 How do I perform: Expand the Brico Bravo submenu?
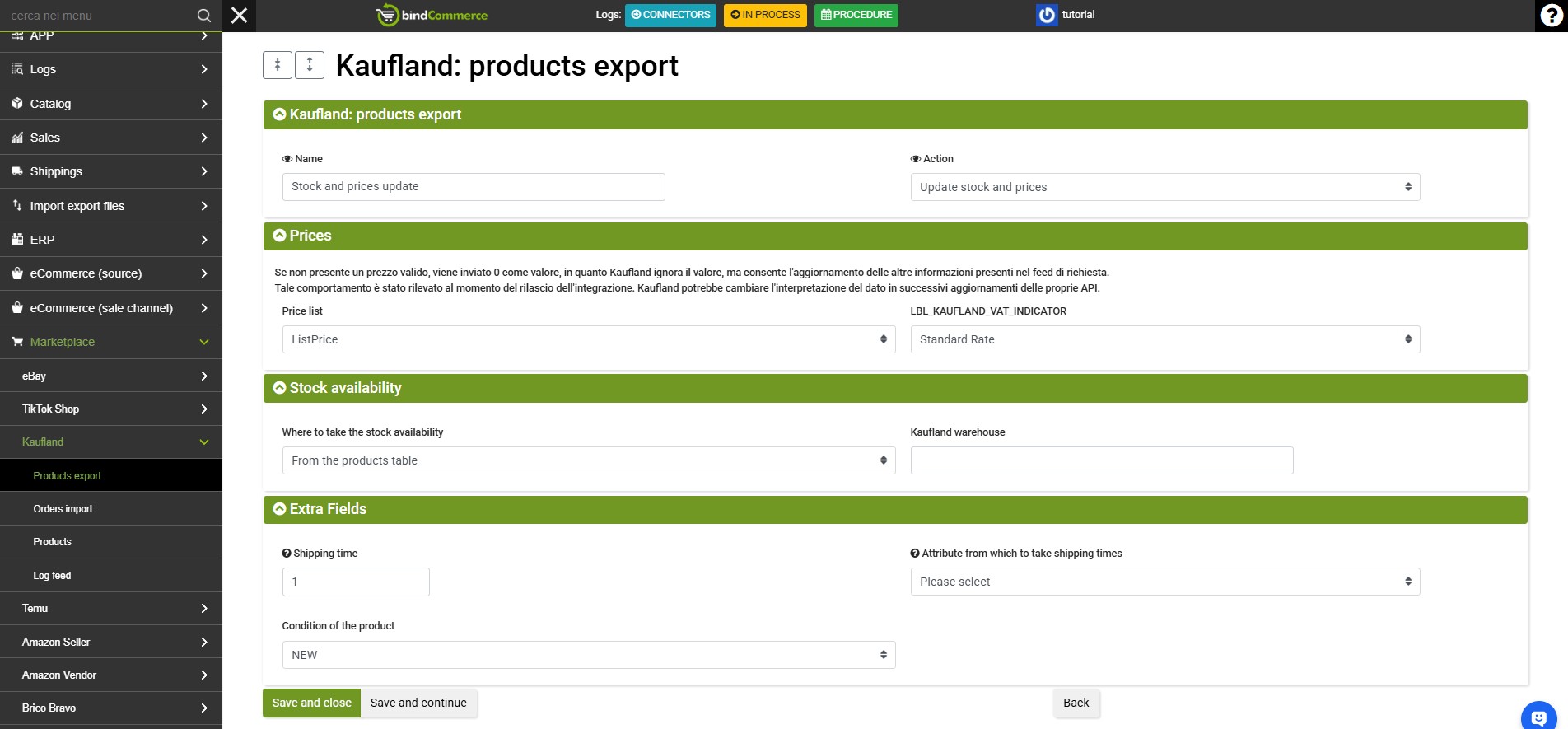coord(111,708)
